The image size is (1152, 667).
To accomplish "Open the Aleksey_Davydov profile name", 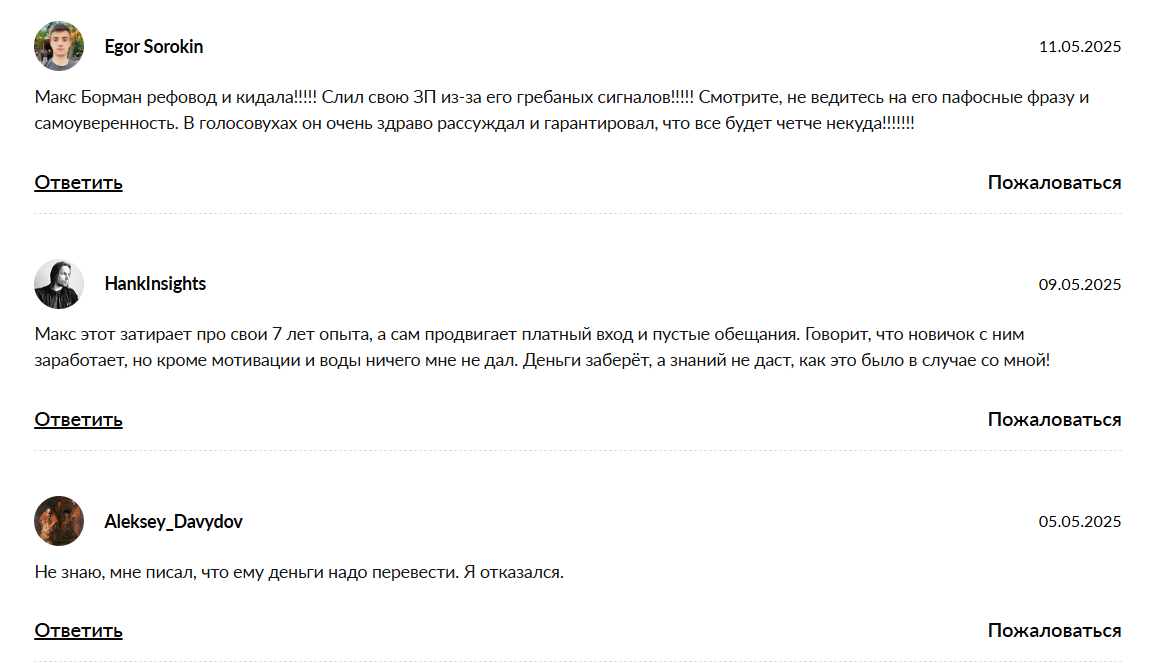I will (173, 522).
